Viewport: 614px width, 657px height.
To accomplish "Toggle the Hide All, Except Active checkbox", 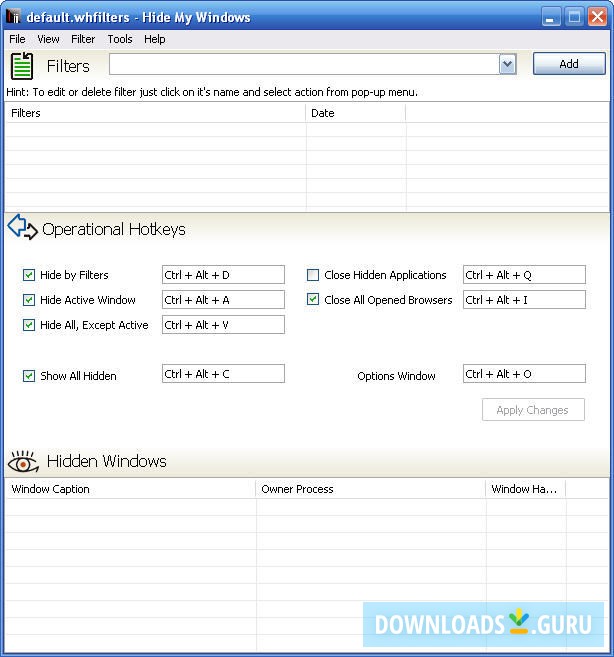I will (29, 325).
